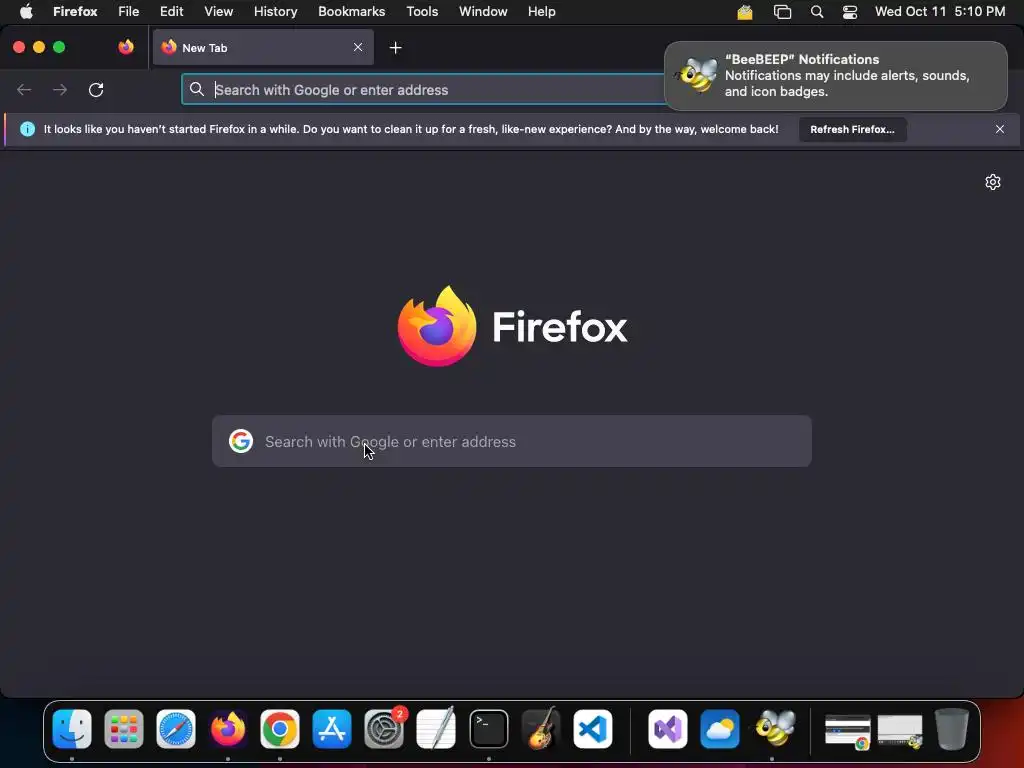1024x768 pixels.
Task: Open the pinned Firefox tab icon
Action: coord(126,47)
